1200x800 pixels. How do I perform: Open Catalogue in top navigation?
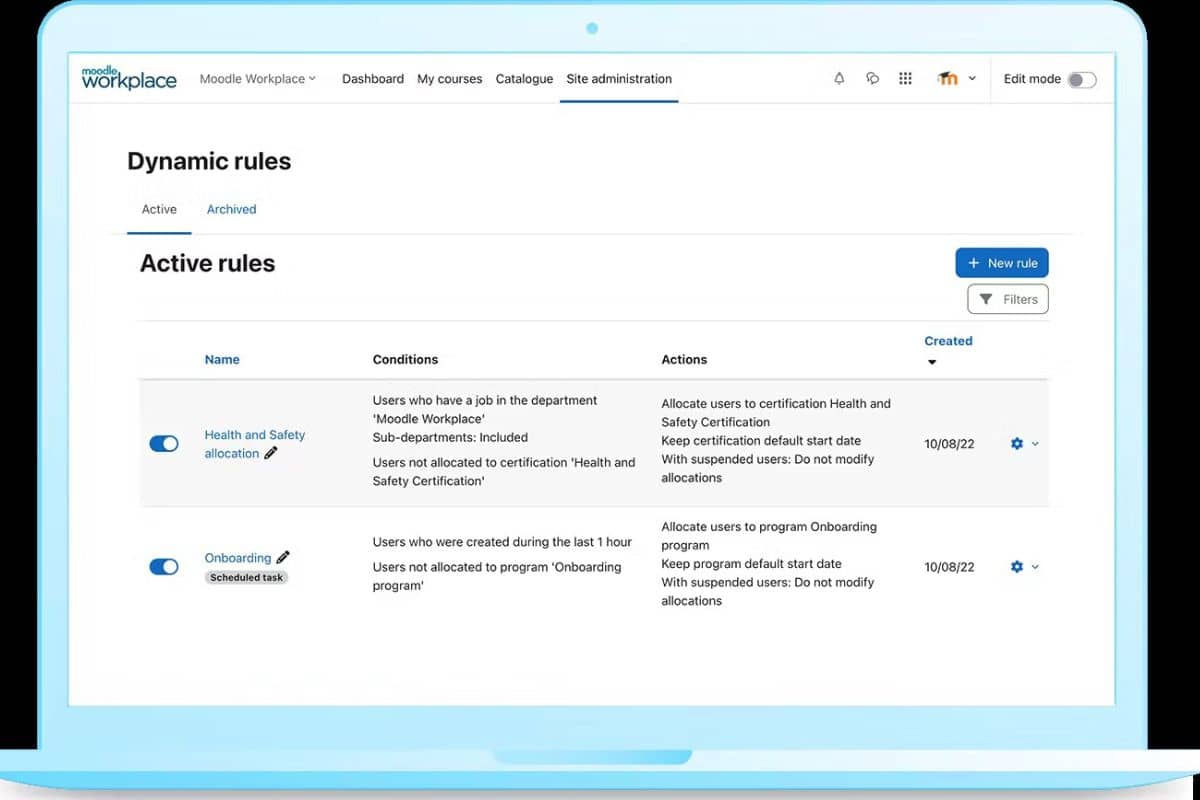pos(524,78)
